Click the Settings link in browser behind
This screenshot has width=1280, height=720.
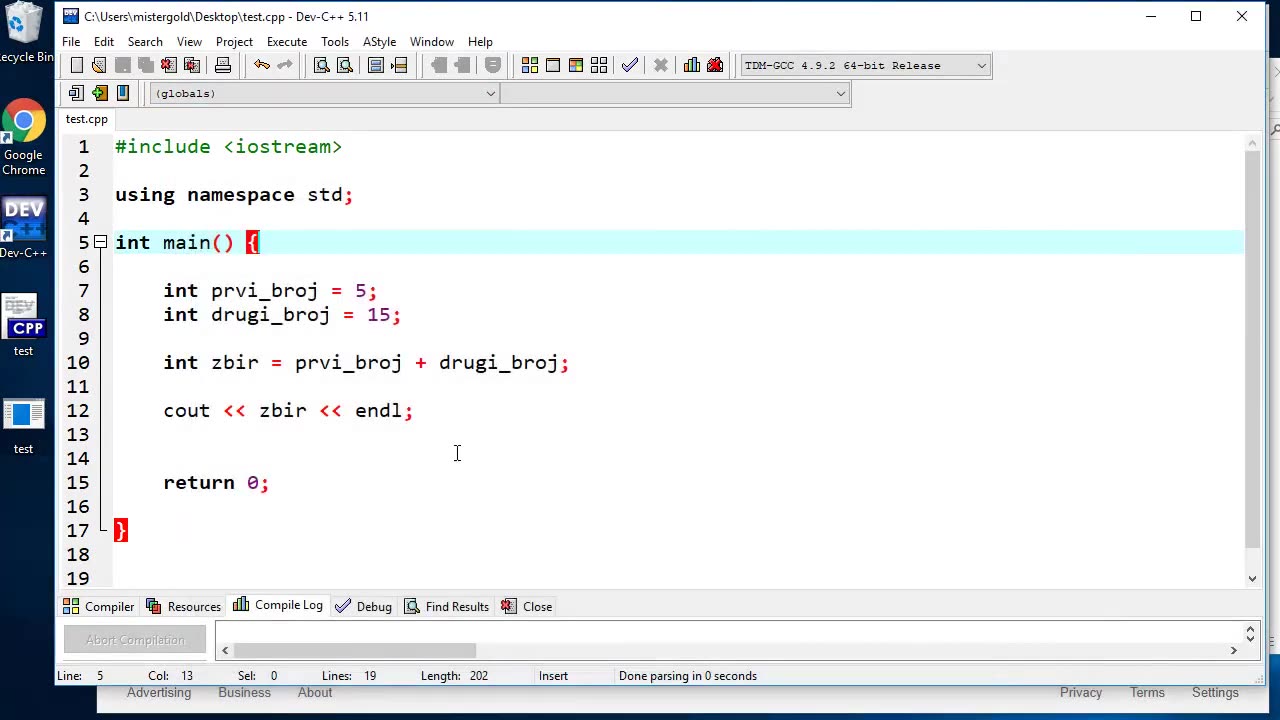tap(1215, 693)
